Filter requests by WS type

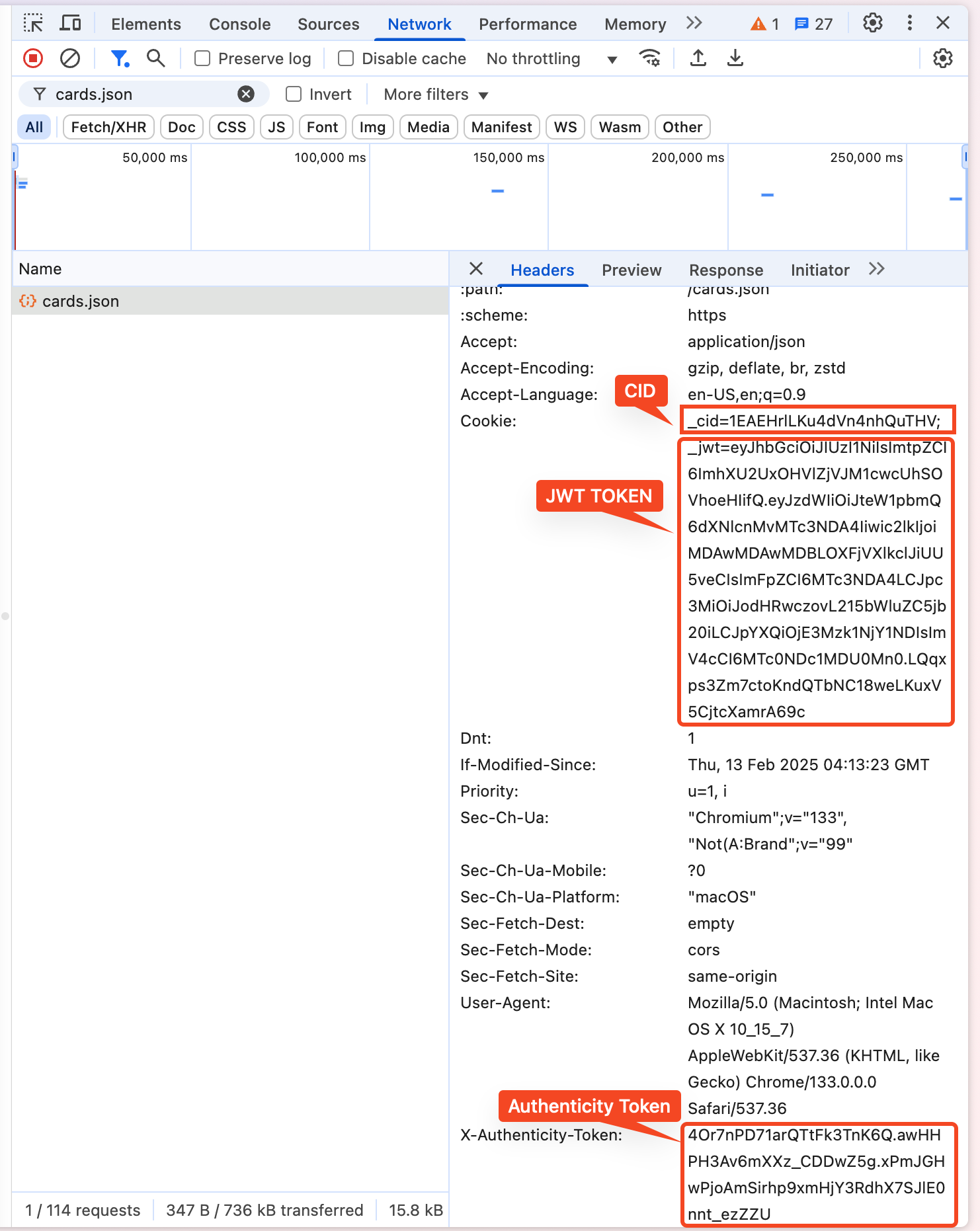point(565,127)
